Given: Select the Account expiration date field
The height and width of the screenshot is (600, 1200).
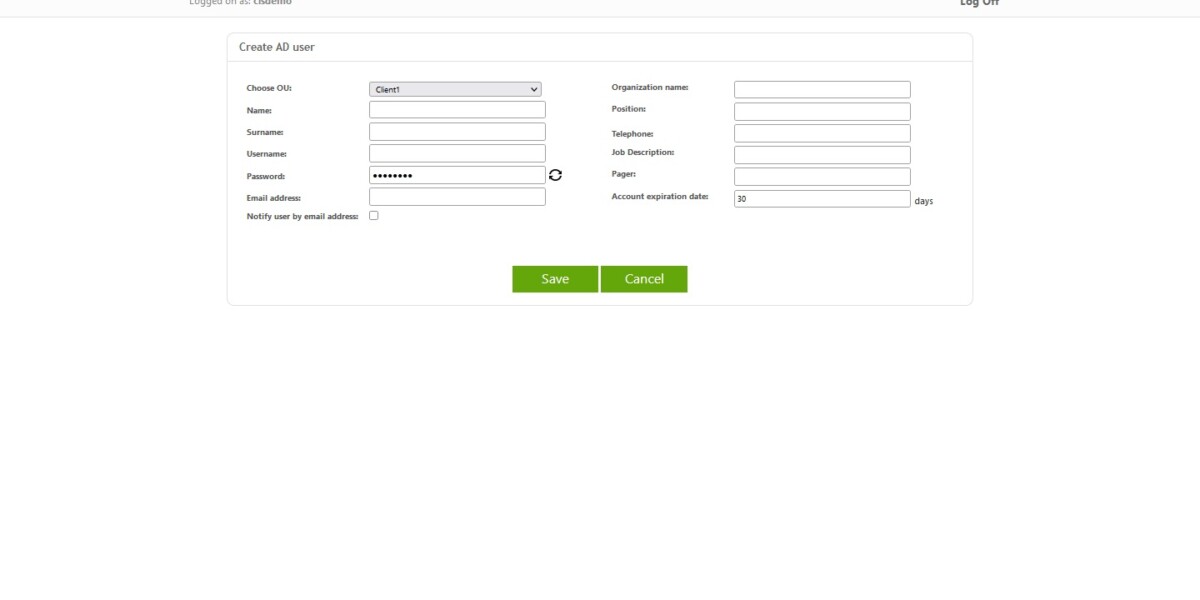Looking at the screenshot, I should click(x=821, y=197).
